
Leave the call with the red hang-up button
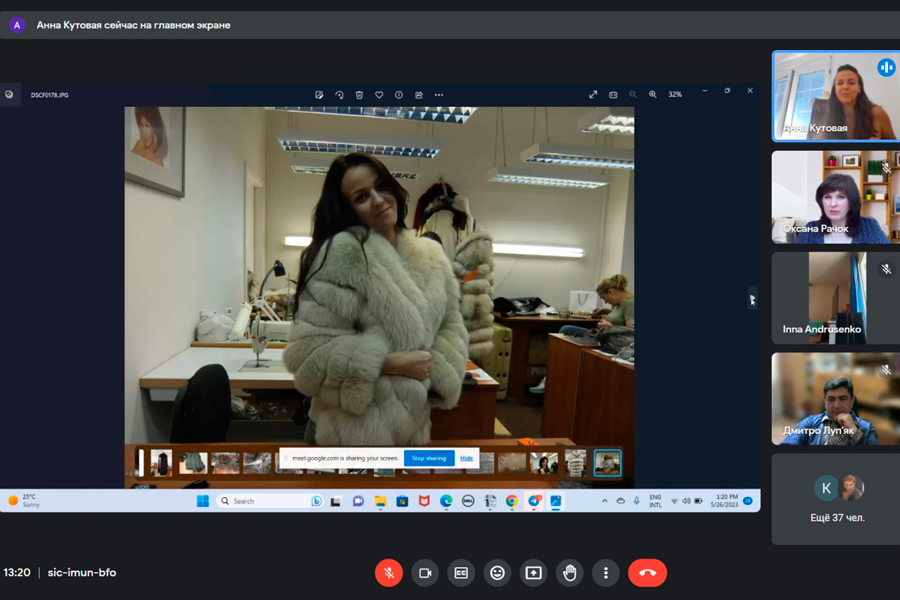pyautogui.click(x=647, y=573)
